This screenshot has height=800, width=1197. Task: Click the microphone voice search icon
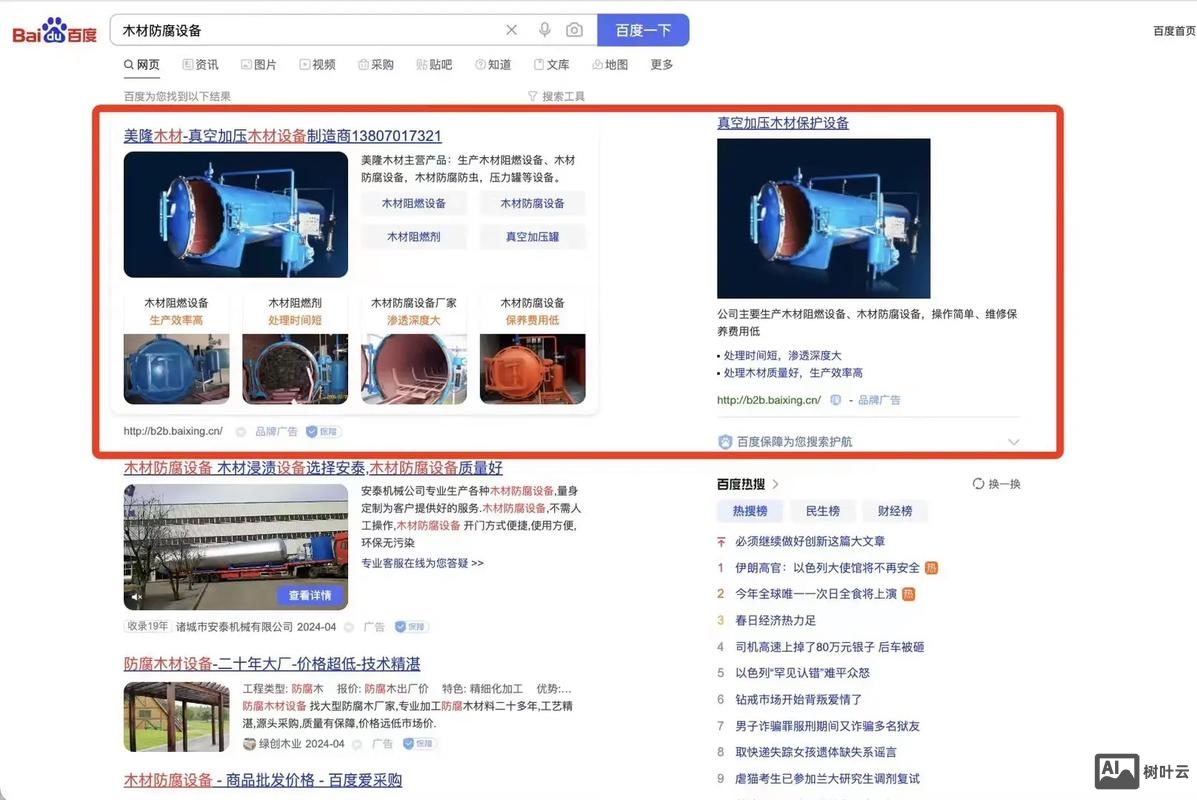point(544,30)
